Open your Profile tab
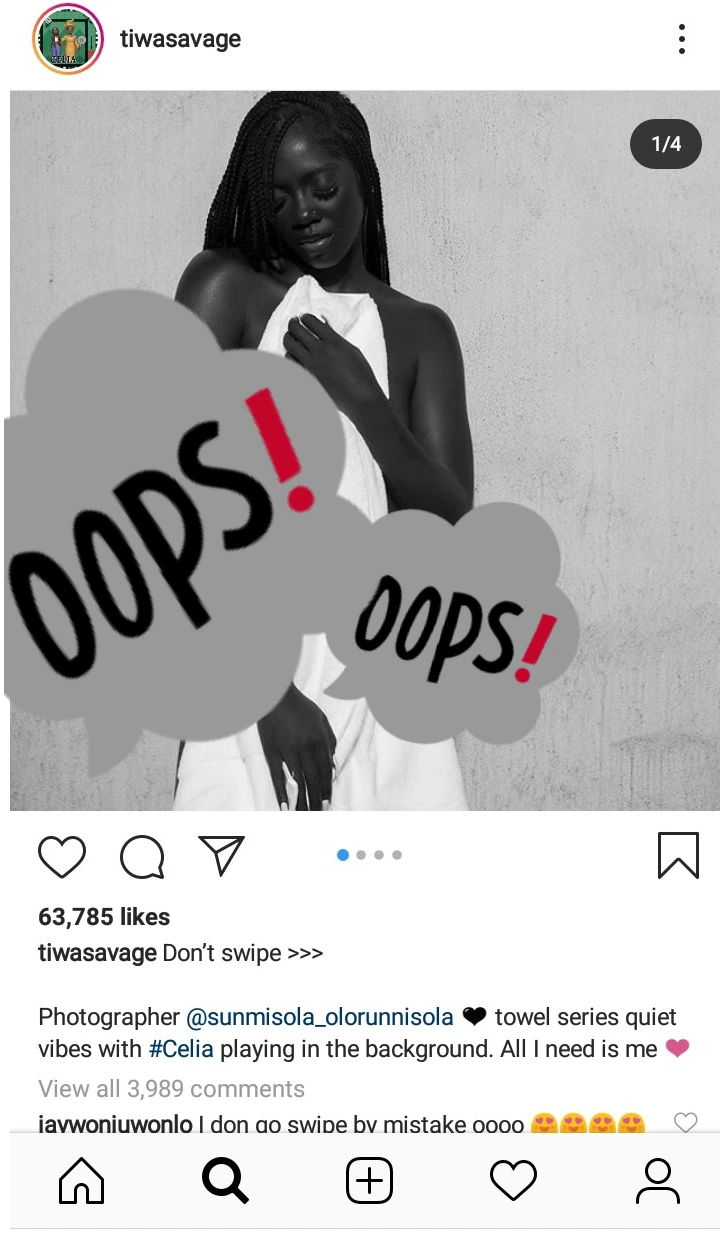The width and height of the screenshot is (720, 1236). [x=658, y=1181]
